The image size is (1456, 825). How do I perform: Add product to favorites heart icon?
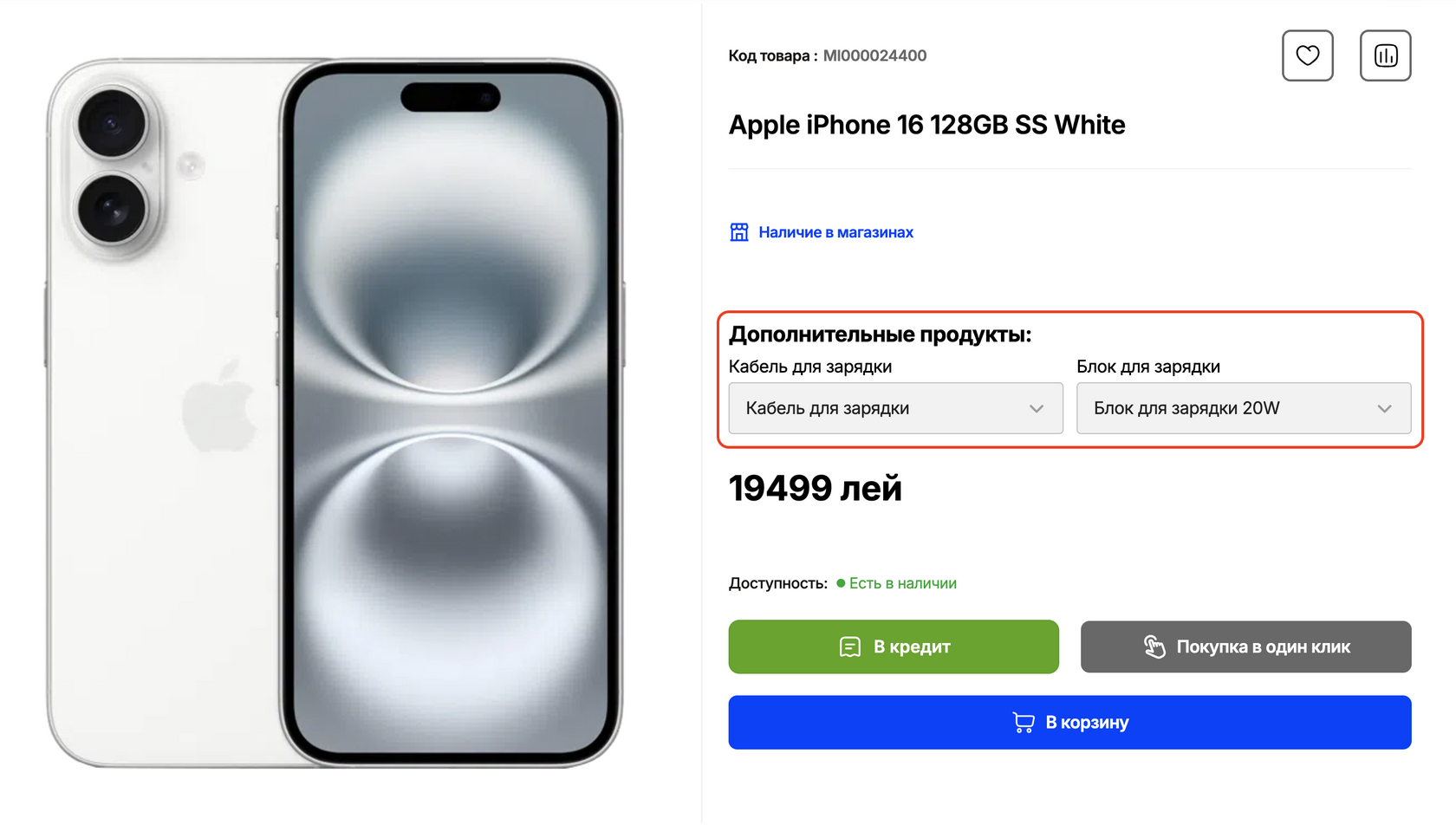[1307, 55]
